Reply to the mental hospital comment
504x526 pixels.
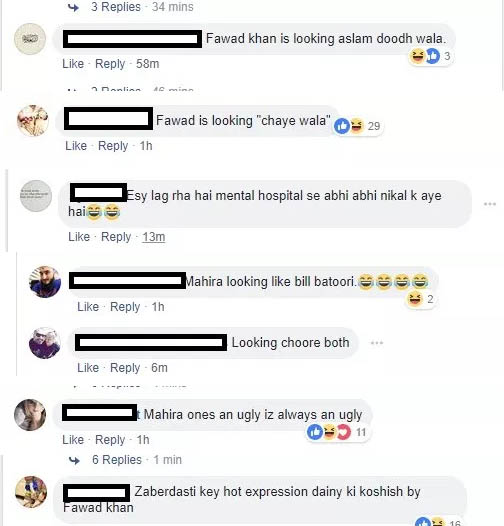(116, 237)
